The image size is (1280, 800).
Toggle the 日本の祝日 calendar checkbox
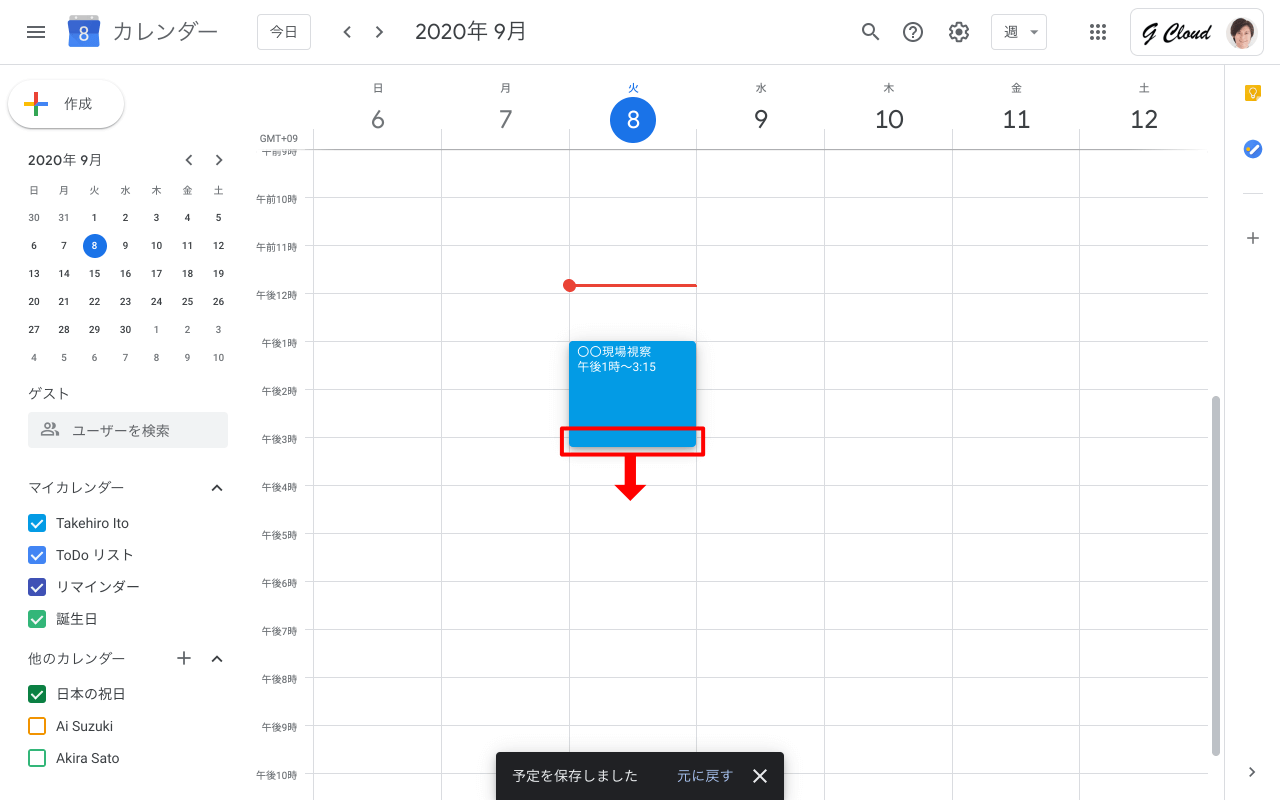tap(37, 694)
